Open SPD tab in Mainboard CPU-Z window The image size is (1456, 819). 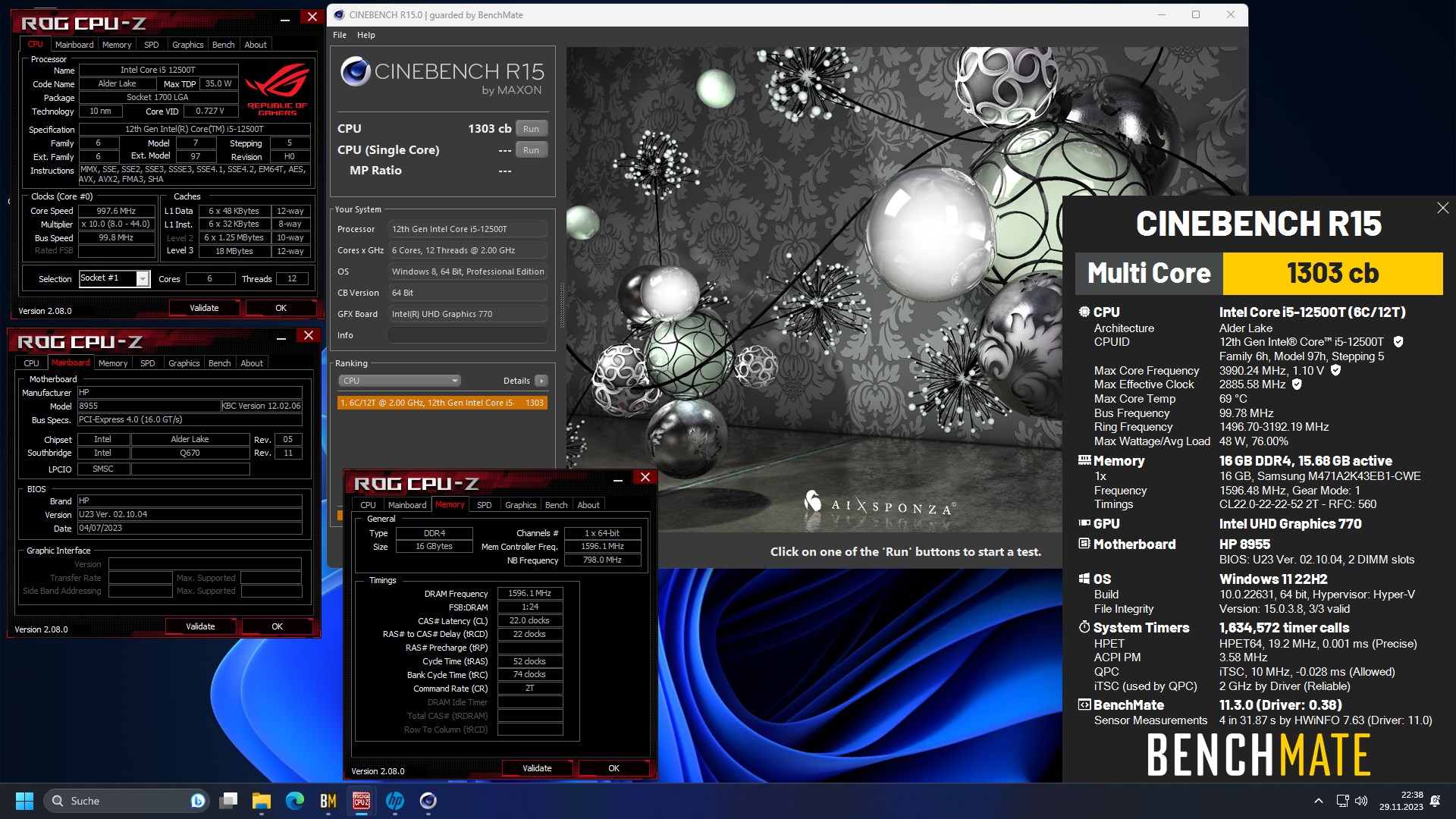pos(148,363)
